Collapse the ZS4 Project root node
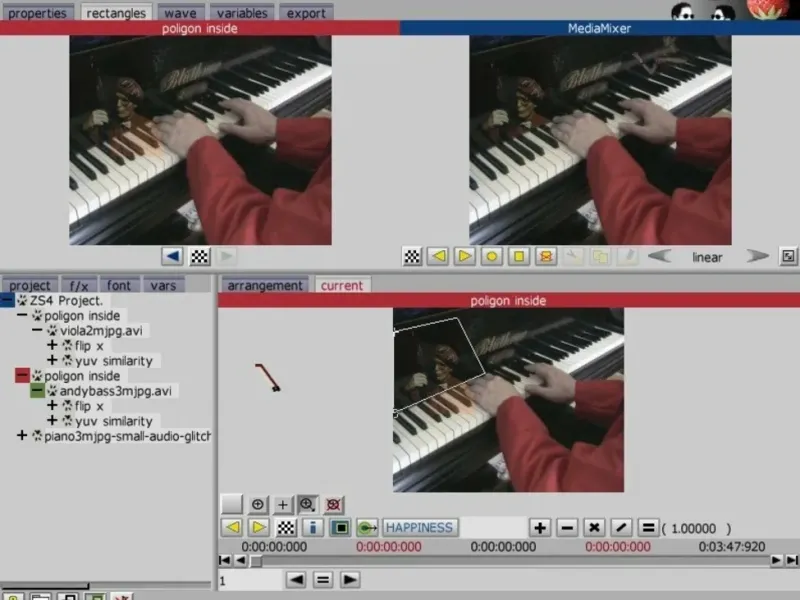 [x=7, y=300]
